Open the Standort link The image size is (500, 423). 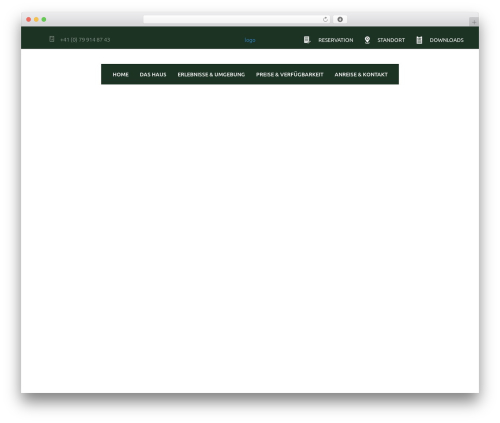(x=391, y=40)
